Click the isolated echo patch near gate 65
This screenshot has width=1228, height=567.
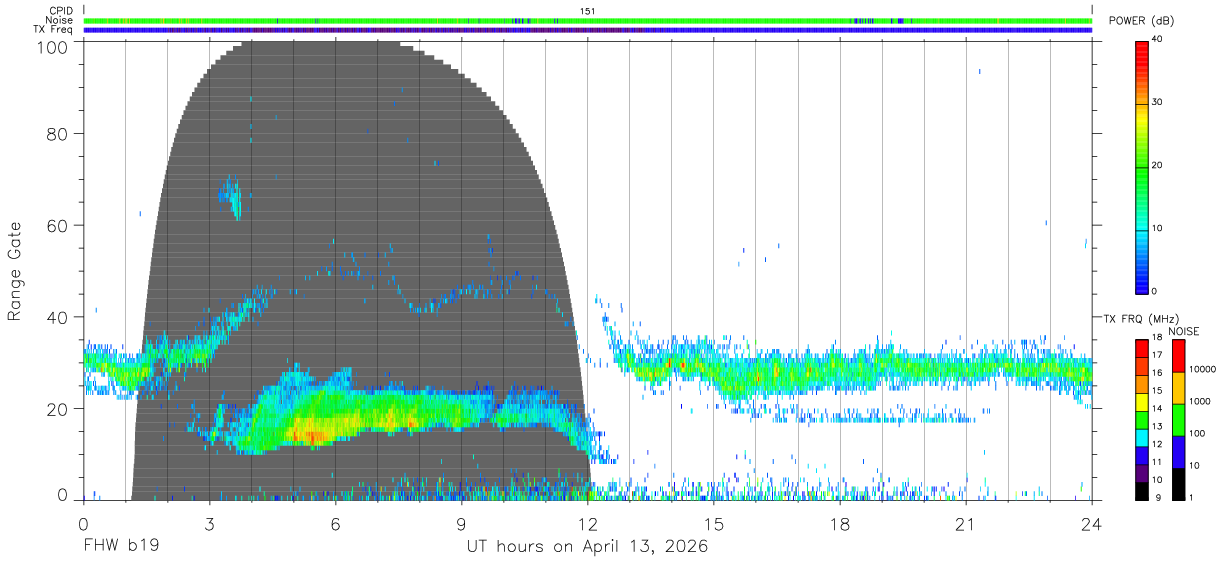(x=232, y=197)
